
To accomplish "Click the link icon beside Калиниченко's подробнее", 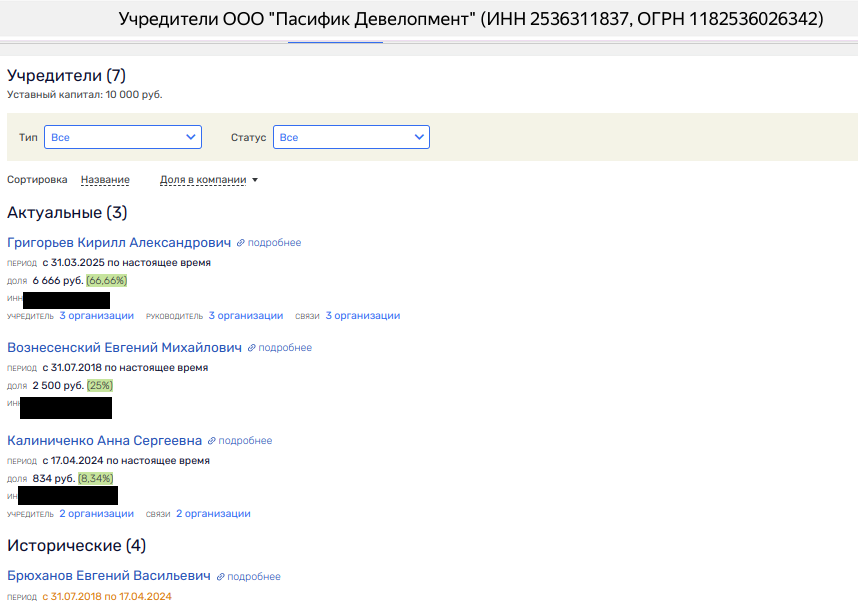I will point(211,441).
